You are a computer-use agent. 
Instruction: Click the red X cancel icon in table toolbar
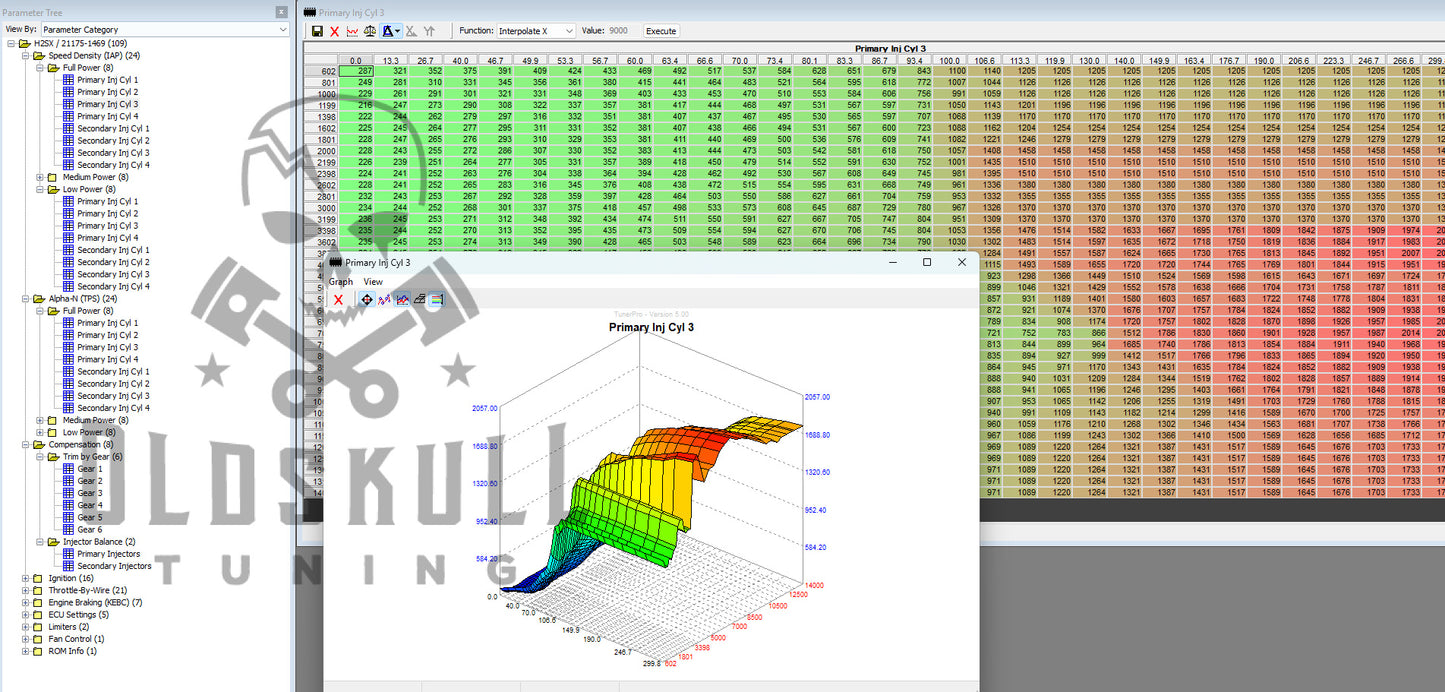335,32
